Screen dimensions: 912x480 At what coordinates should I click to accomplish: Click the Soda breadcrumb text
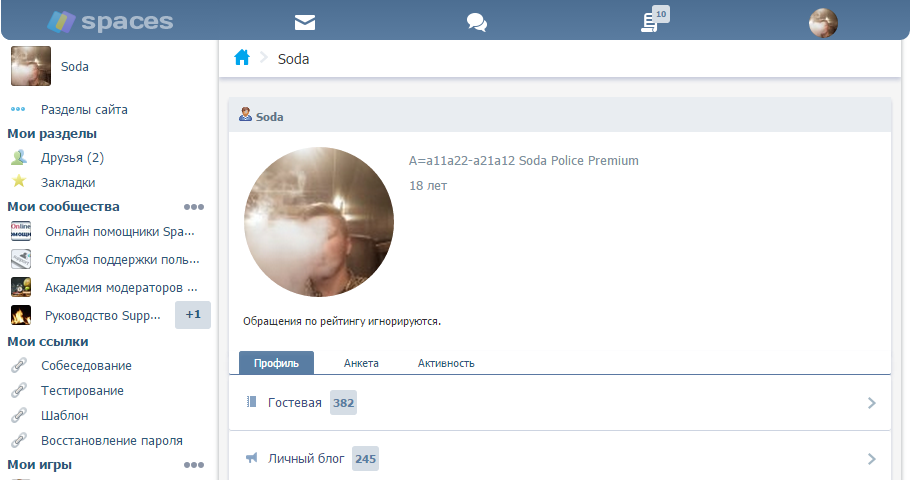293,59
